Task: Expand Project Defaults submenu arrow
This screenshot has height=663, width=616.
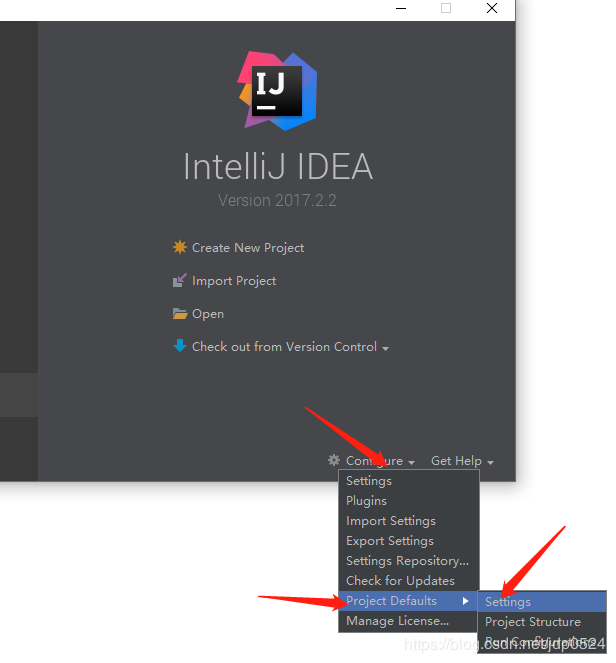Action: pyautogui.click(x=465, y=601)
